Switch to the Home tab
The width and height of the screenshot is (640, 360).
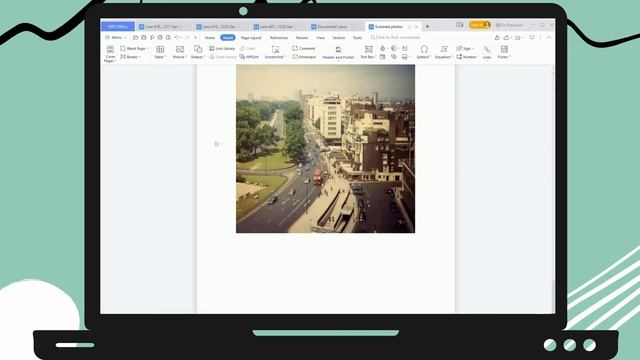click(210, 38)
